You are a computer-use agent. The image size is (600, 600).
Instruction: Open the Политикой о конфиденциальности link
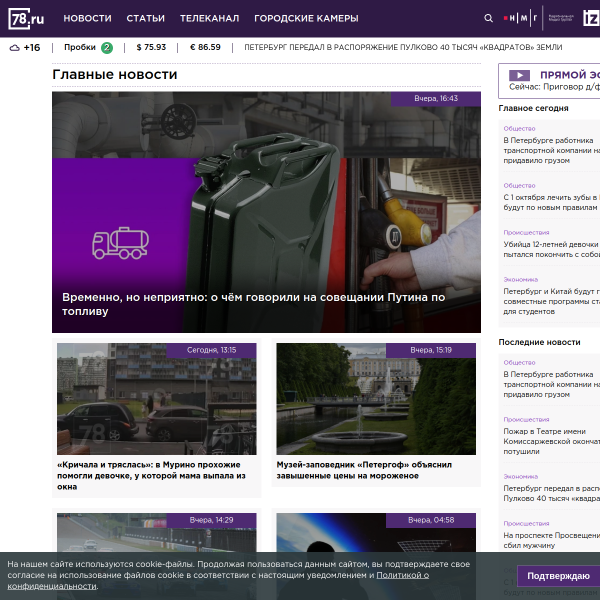tap(218, 580)
